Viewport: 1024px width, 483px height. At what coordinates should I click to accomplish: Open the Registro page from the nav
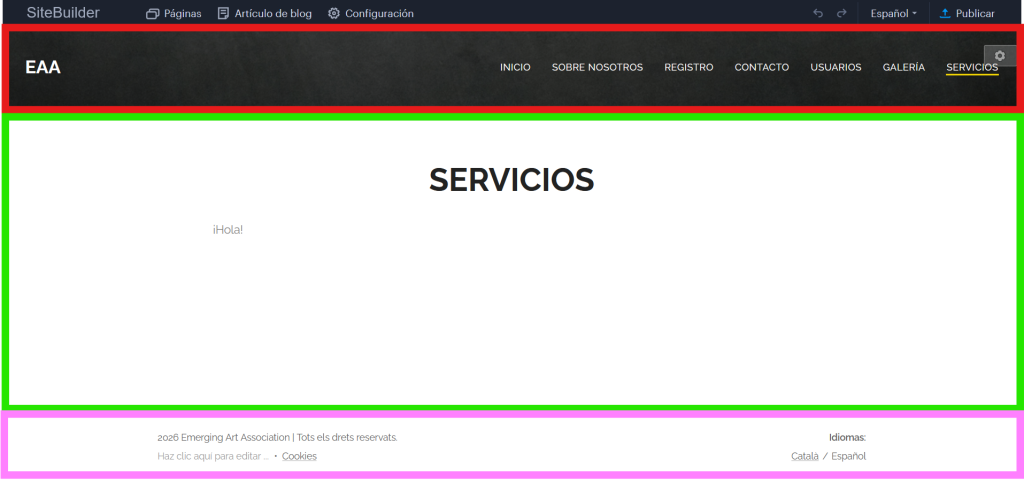pos(688,67)
